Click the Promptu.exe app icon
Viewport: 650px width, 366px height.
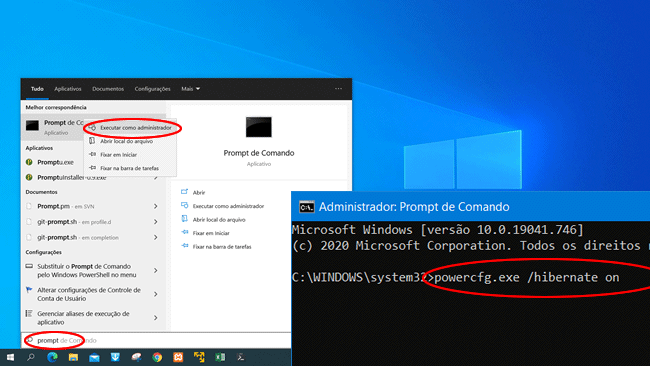(29, 162)
